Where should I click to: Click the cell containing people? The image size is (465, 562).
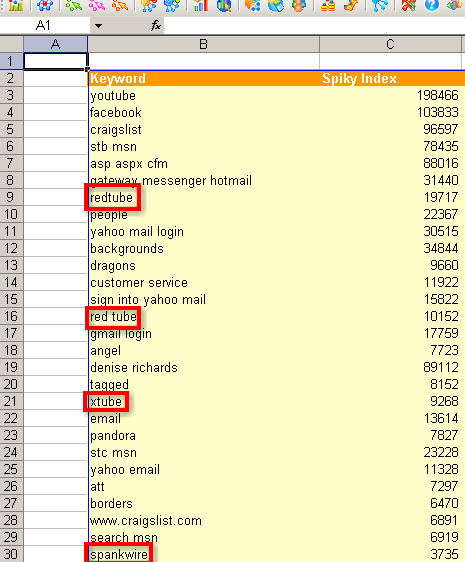[x=203, y=214]
